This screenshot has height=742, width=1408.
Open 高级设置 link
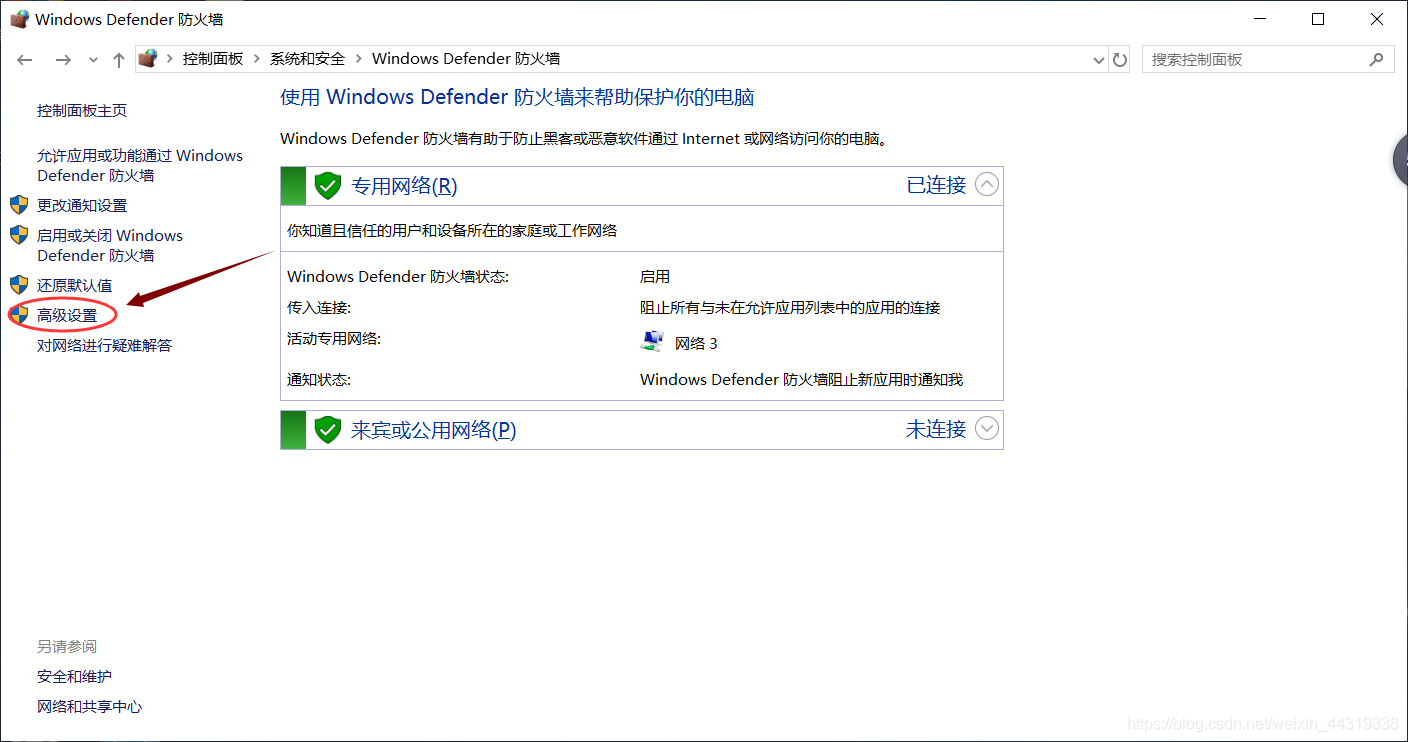[67, 316]
